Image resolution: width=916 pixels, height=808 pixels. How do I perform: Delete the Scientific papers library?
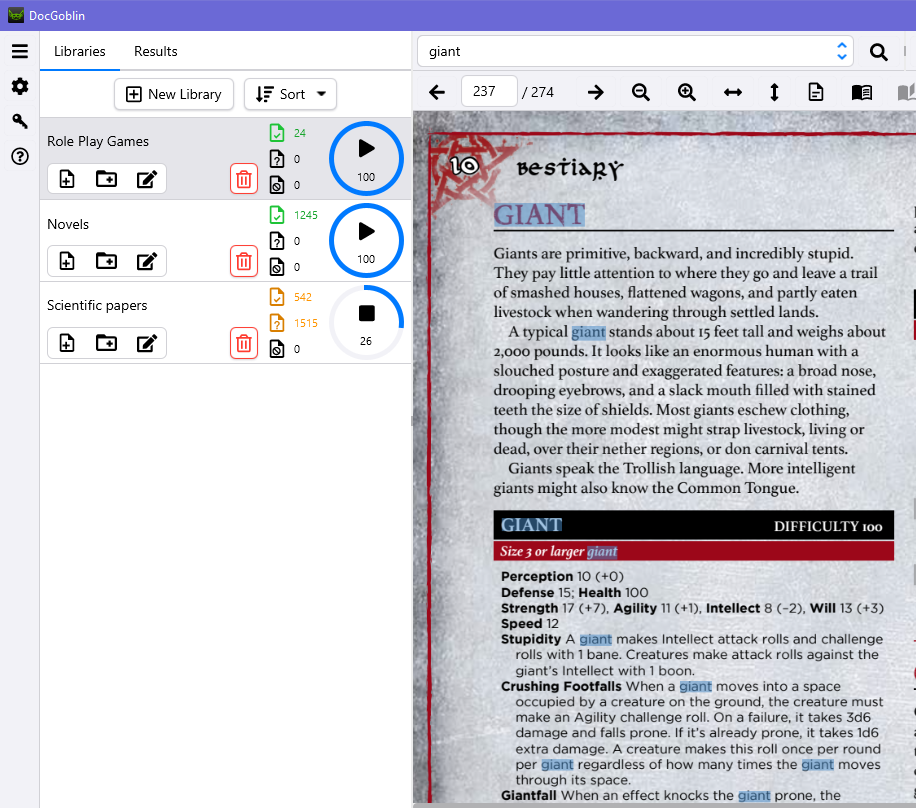pos(244,343)
